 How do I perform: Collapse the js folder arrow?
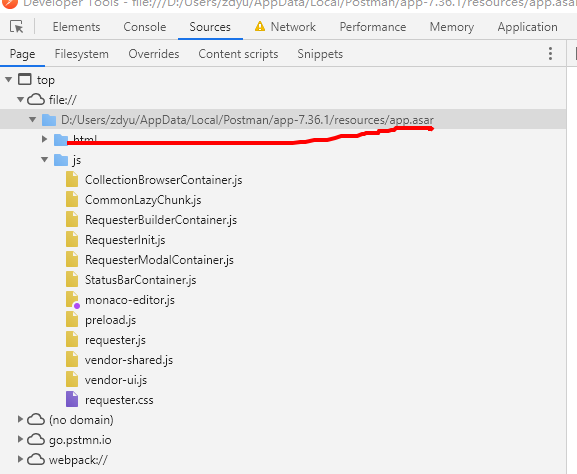[45, 160]
